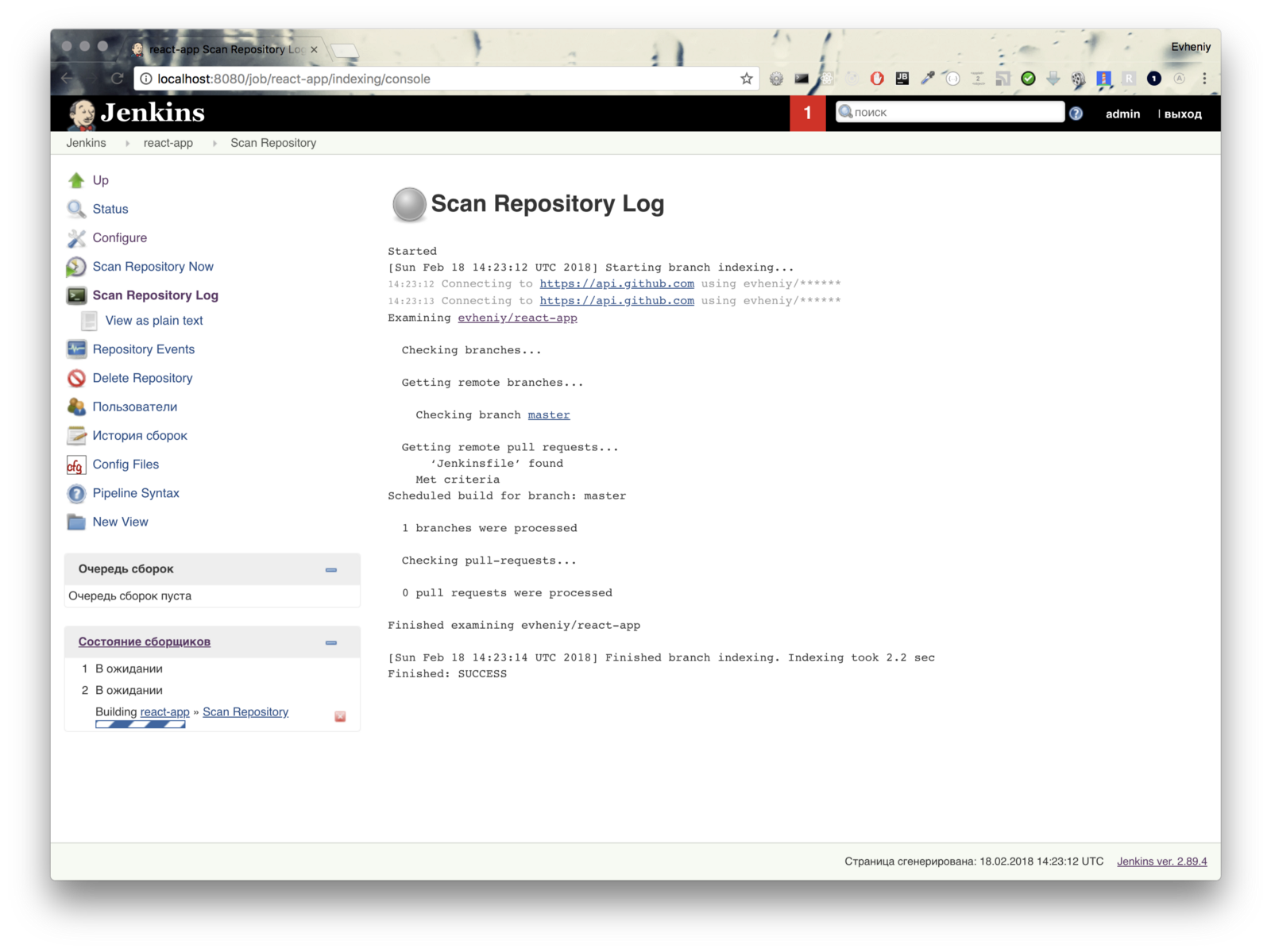Viewport: 1271px width, 952px height.
Task: Go to Jenkins breadcrumb
Action: 86,143
